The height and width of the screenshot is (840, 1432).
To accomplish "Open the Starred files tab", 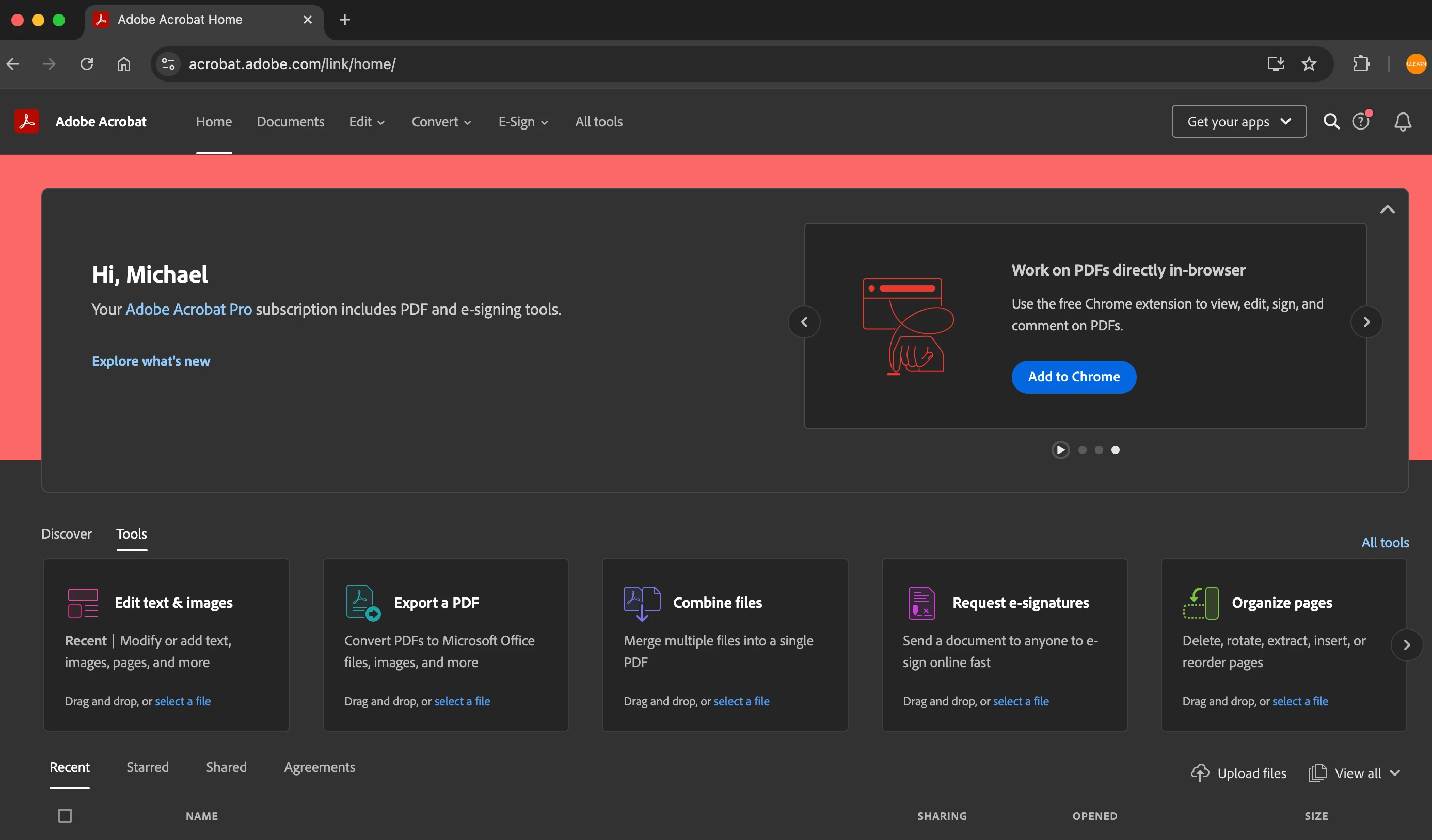I will [x=147, y=767].
